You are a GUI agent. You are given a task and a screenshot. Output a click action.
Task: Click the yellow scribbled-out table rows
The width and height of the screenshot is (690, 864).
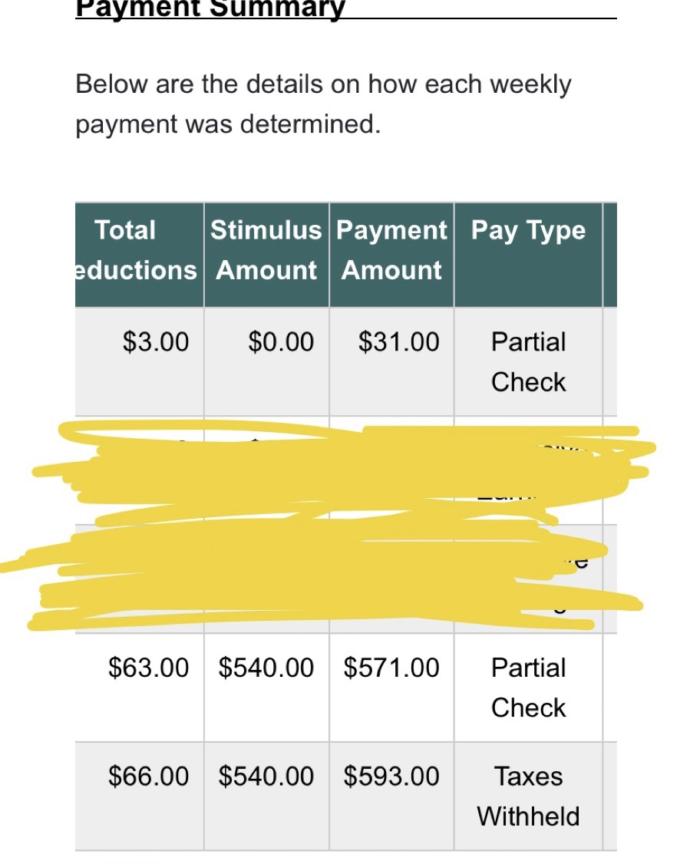328,526
